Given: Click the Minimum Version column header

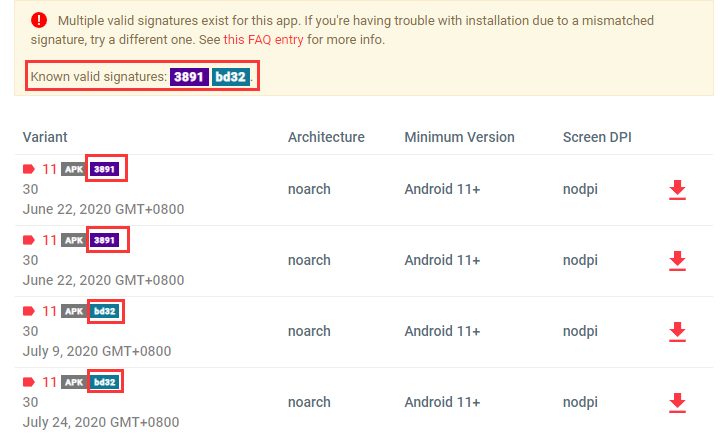Looking at the screenshot, I should point(459,137).
